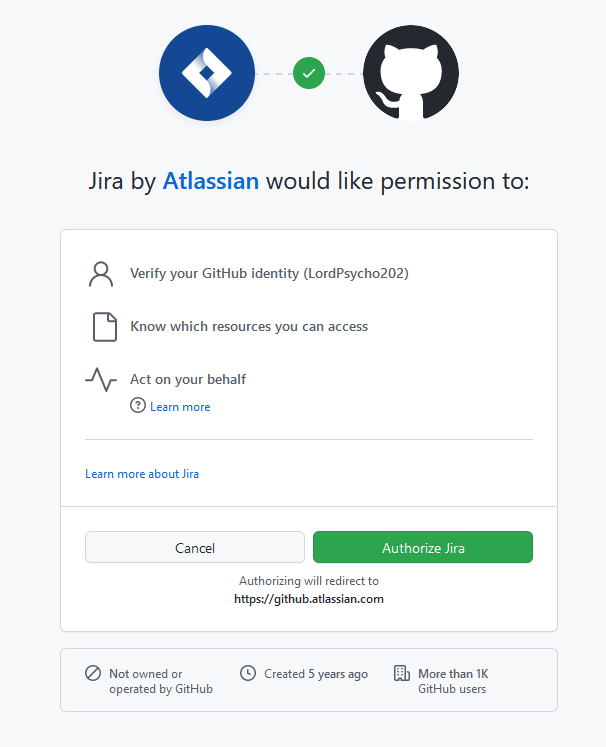Screen dimensions: 606x747
Task: Click the activity pulse icon
Action: (x=100, y=379)
